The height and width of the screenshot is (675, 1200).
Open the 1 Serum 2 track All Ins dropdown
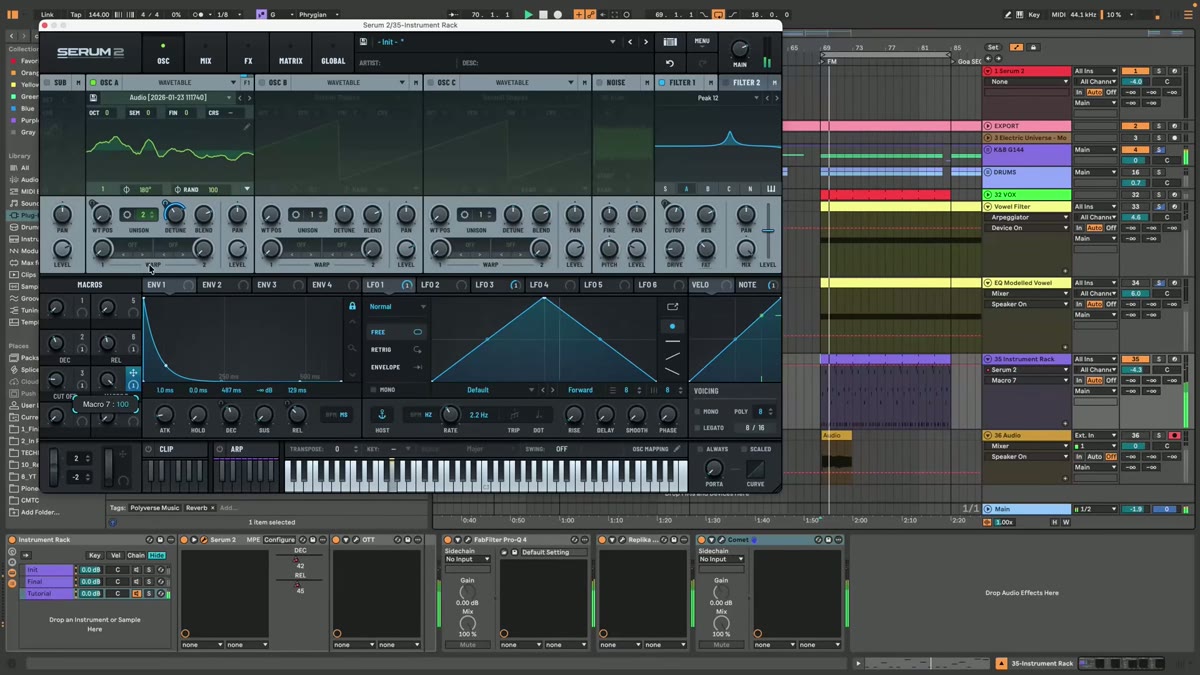pyautogui.click(x=1095, y=71)
